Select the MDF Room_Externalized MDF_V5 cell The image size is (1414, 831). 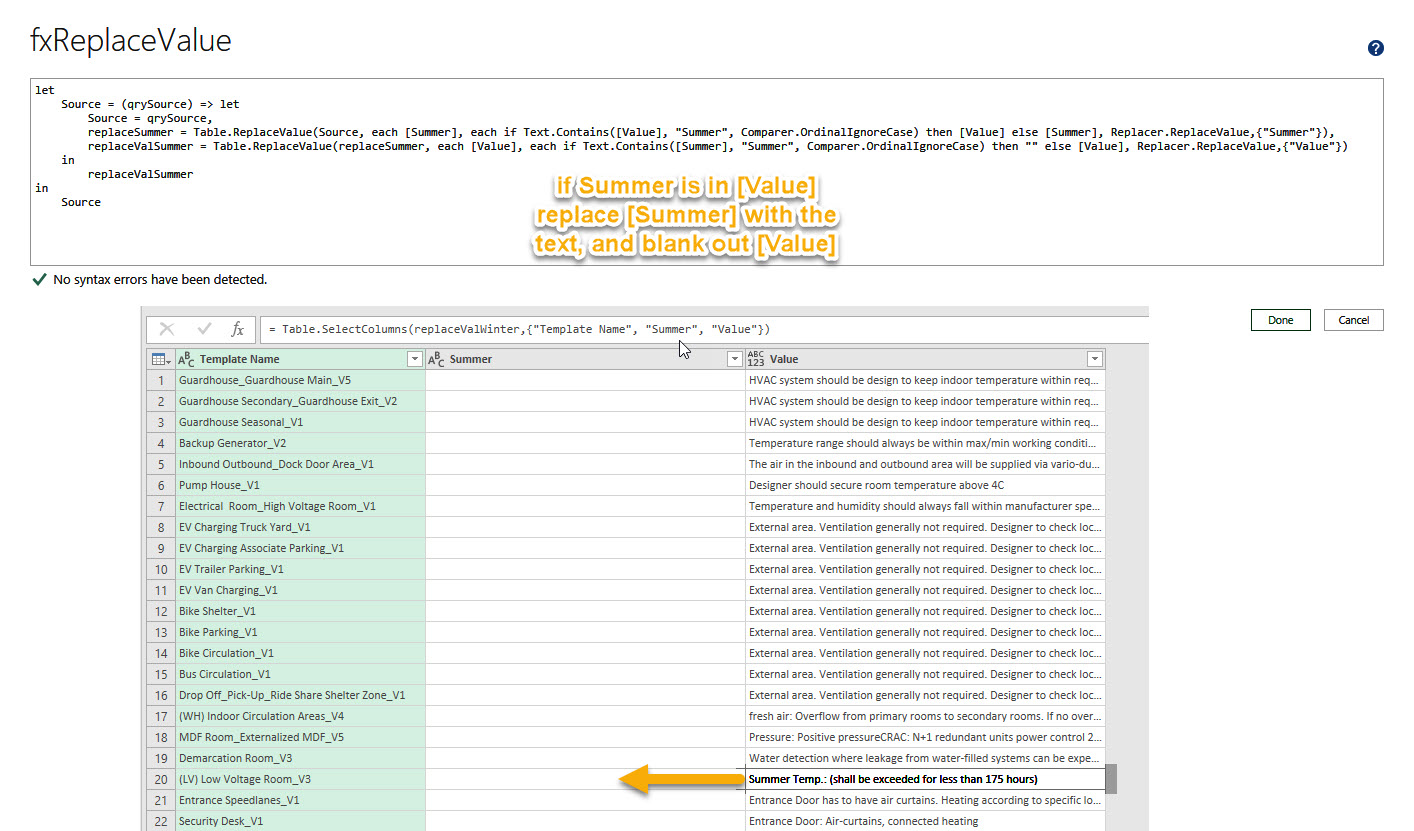pyautogui.click(x=300, y=737)
